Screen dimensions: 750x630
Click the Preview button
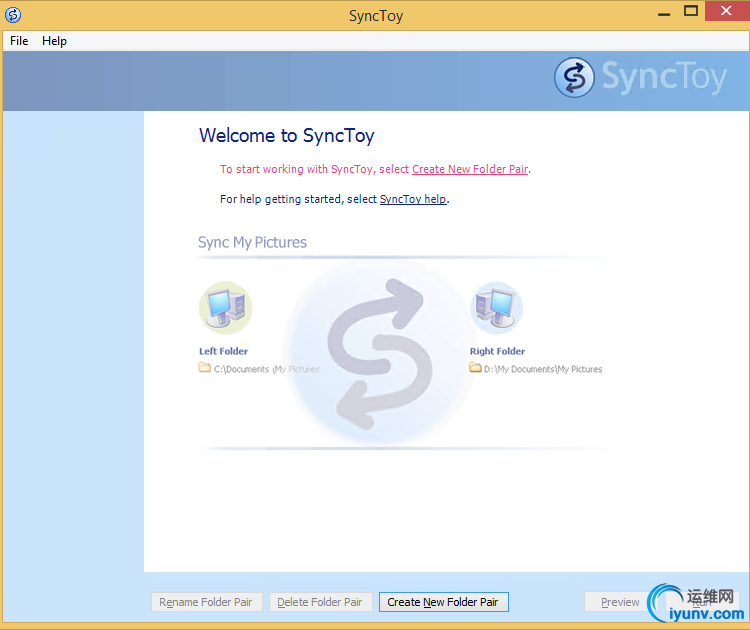[x=620, y=602]
